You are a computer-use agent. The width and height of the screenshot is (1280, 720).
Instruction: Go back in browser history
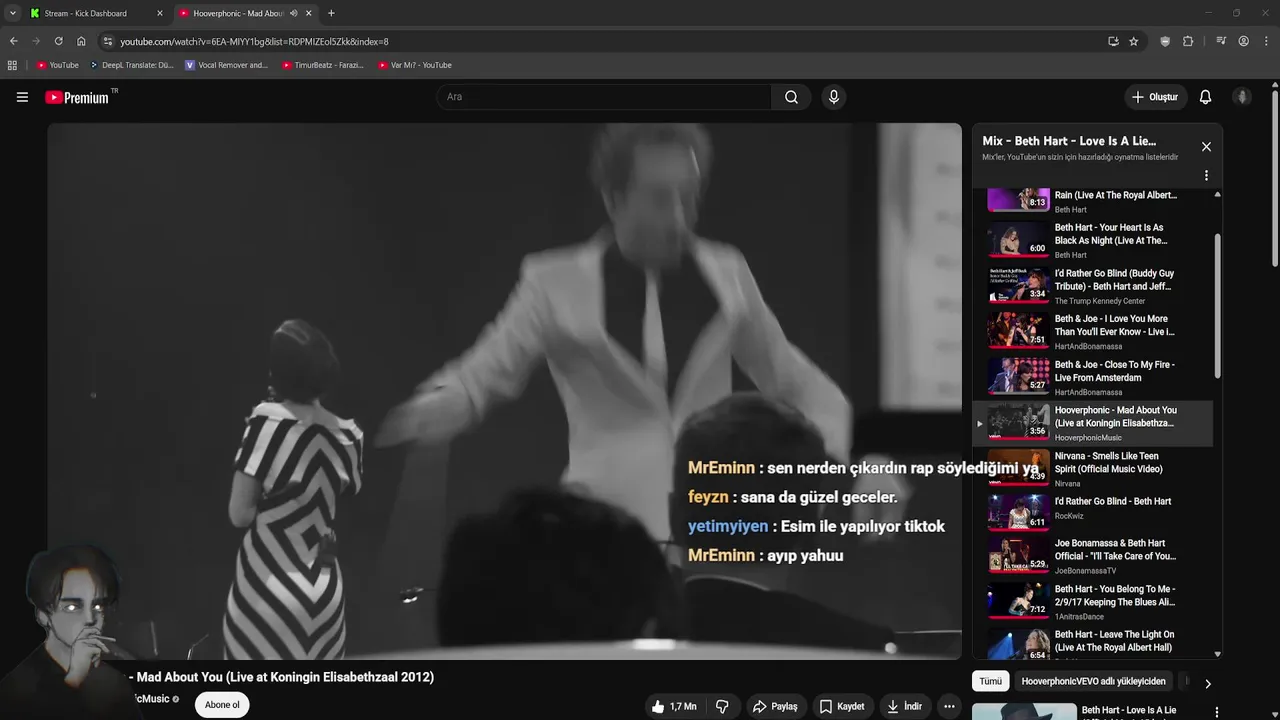[13, 41]
